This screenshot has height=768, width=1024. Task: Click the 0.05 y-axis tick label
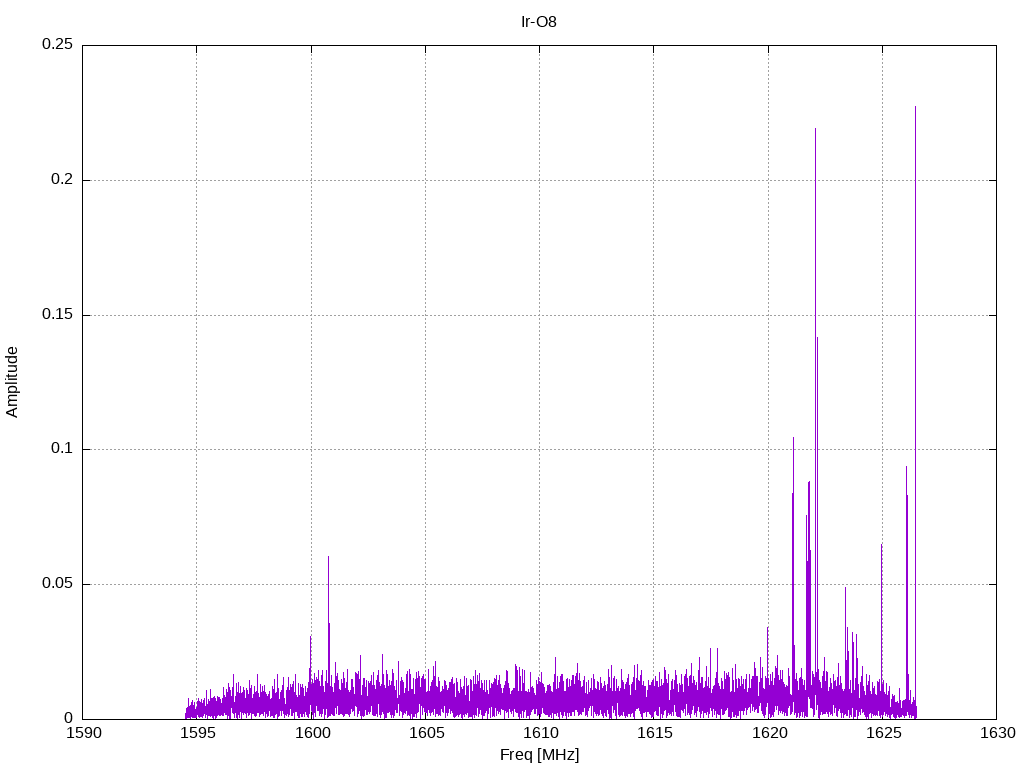[57, 584]
